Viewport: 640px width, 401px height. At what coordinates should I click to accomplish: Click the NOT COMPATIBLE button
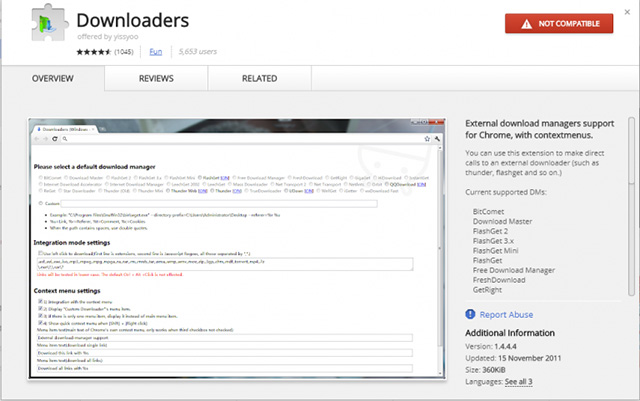[x=559, y=24]
